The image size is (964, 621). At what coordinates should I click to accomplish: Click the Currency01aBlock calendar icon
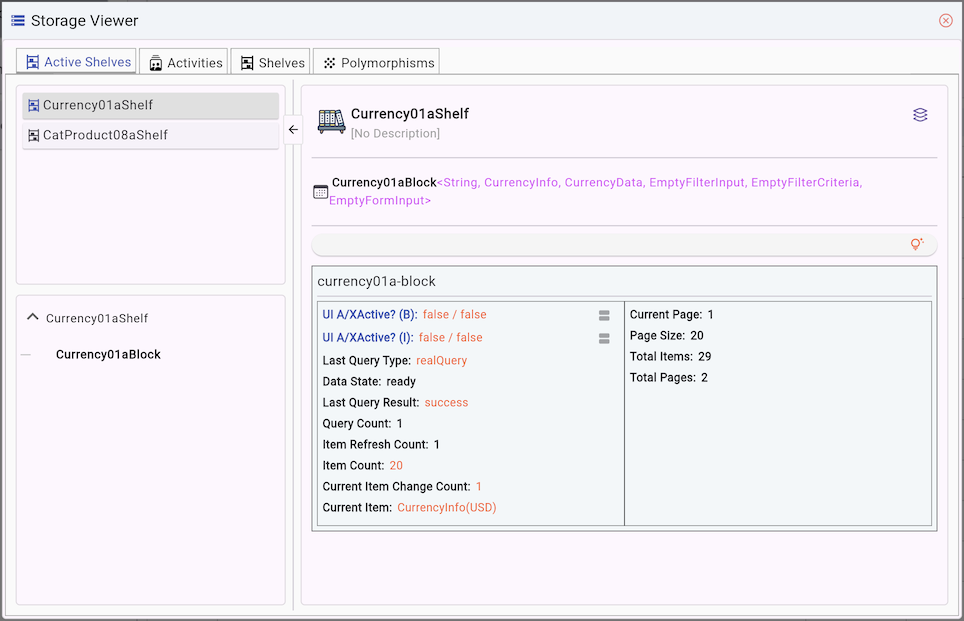tap(321, 192)
